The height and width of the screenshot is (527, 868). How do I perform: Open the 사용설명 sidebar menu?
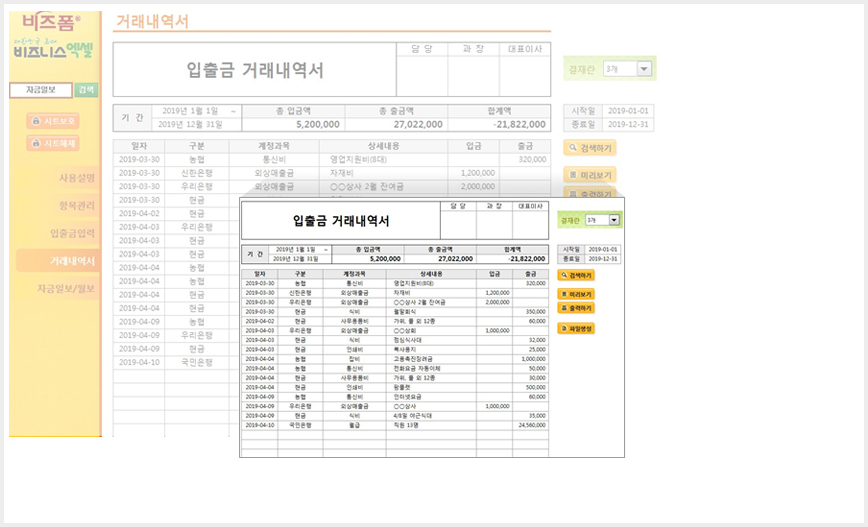tap(77, 178)
